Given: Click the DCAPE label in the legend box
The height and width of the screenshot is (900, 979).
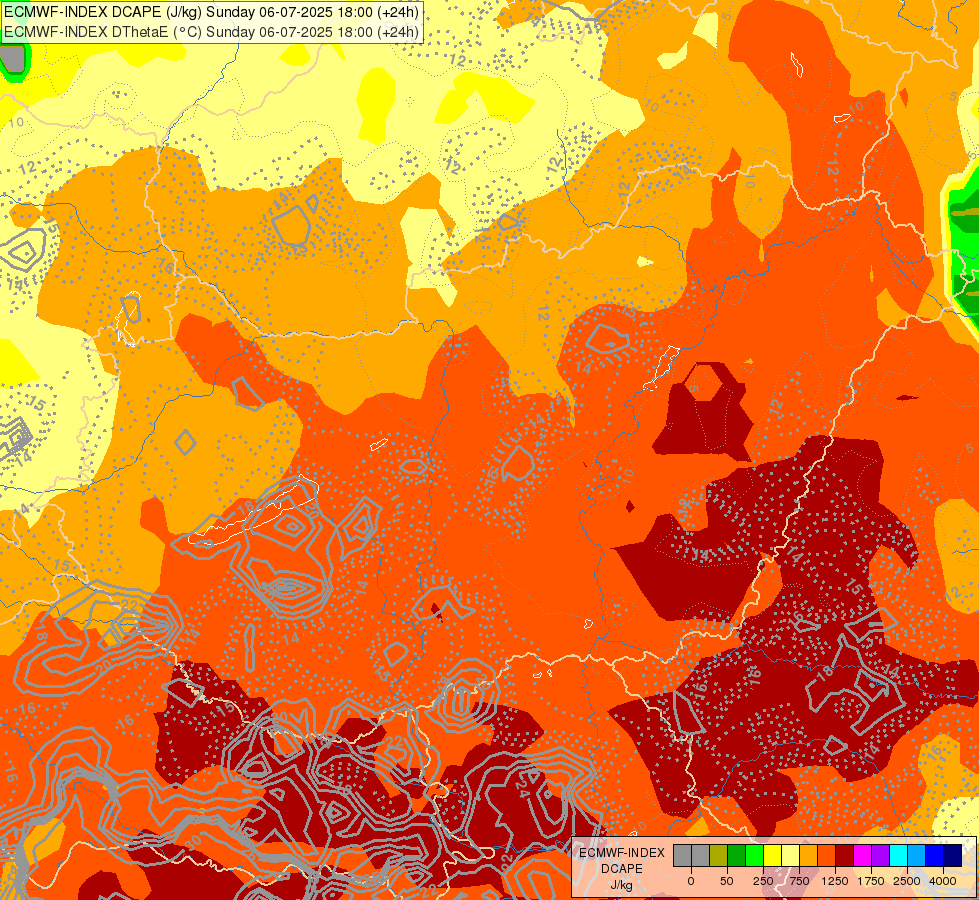Looking at the screenshot, I should [x=622, y=869].
